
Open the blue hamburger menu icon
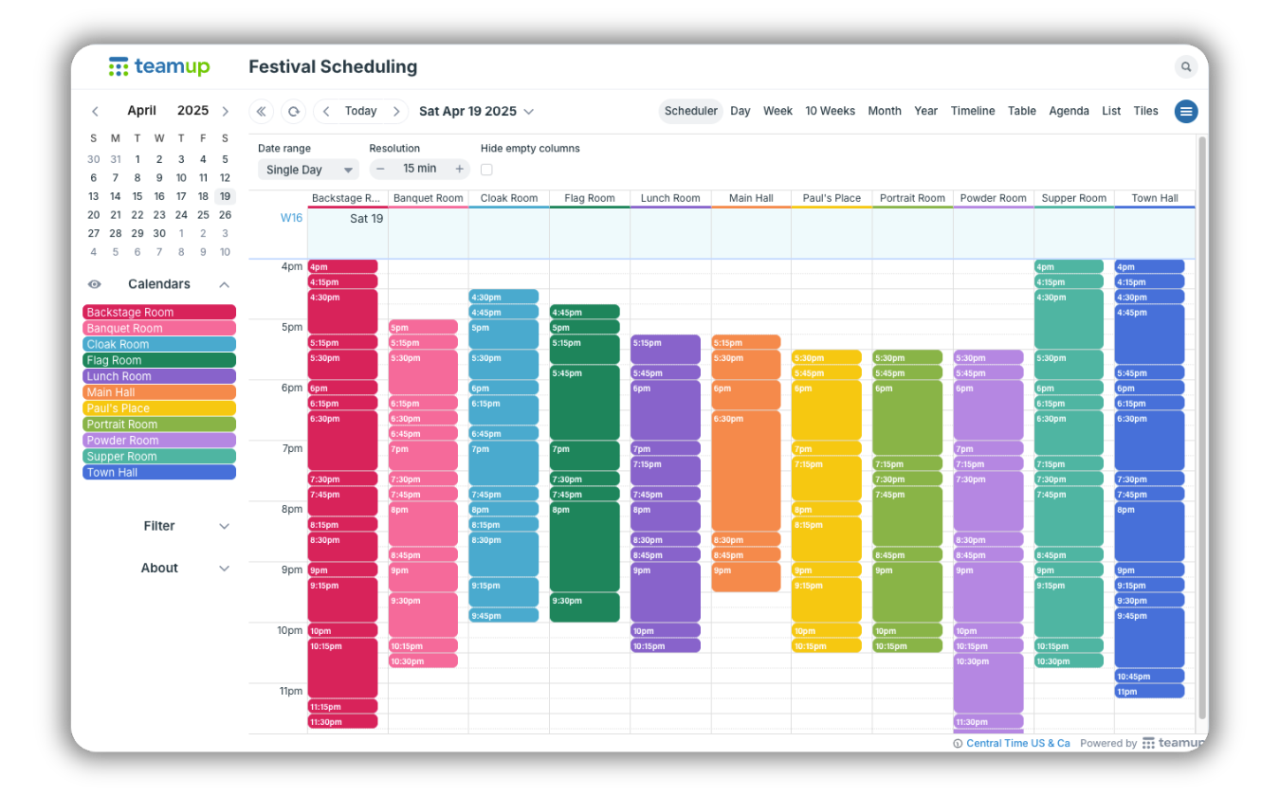1186,111
